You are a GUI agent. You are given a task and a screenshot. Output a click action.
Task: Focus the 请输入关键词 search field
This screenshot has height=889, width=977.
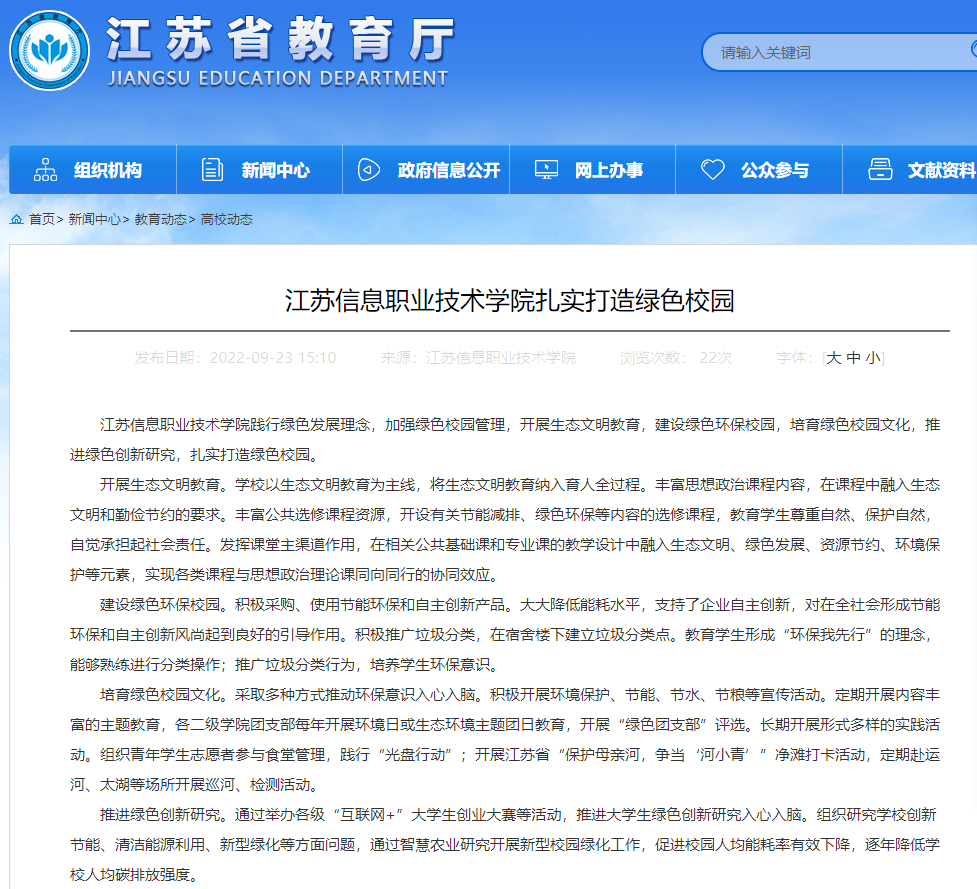839,52
